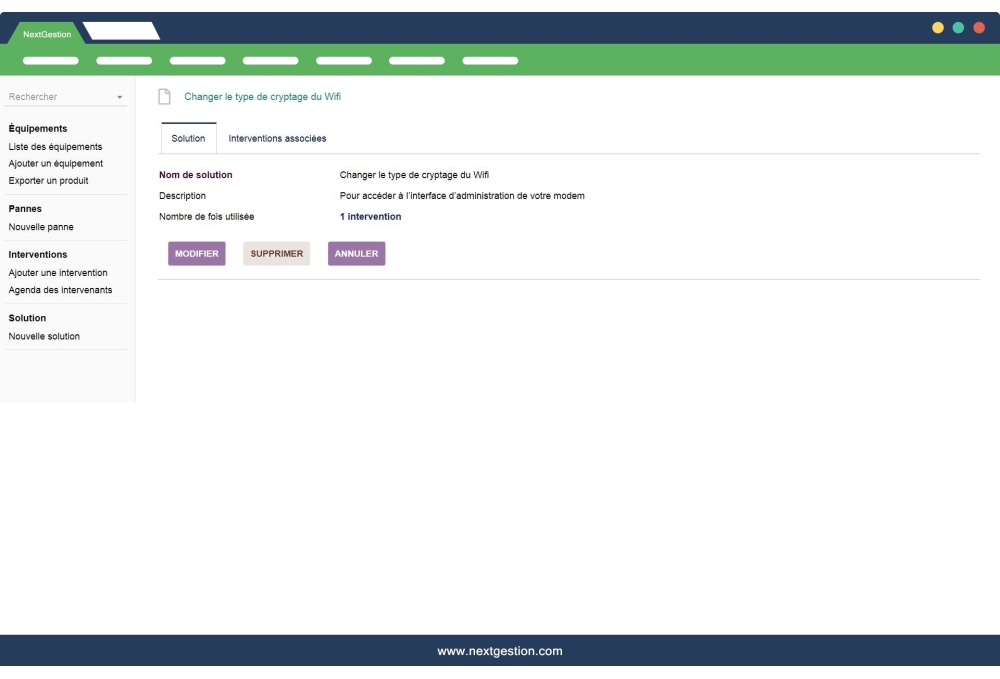This screenshot has height=679, width=1000.
Task: Click Ajouter un équipement
Action: (56, 163)
